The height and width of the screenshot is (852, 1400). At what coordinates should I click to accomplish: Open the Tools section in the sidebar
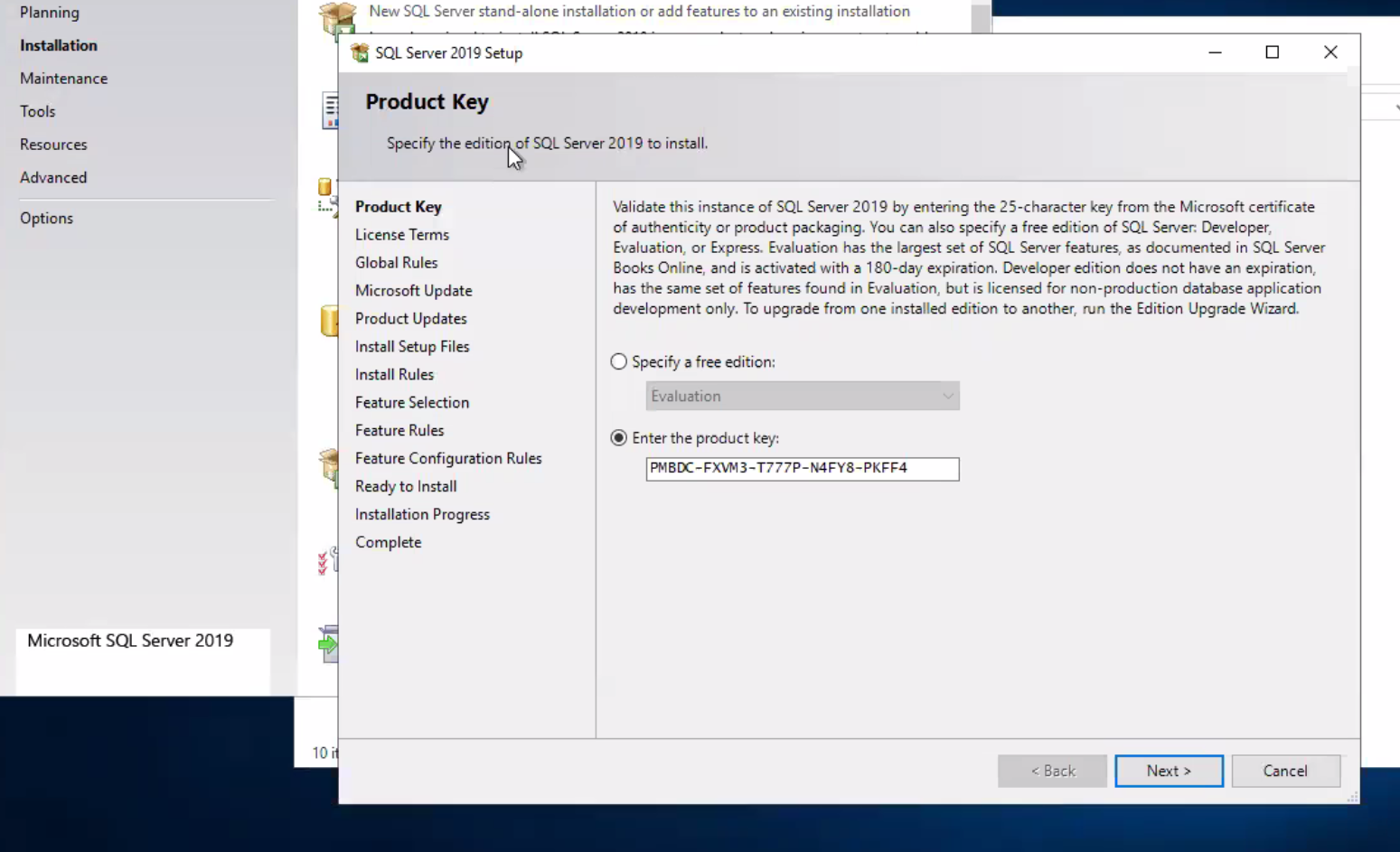coord(37,110)
